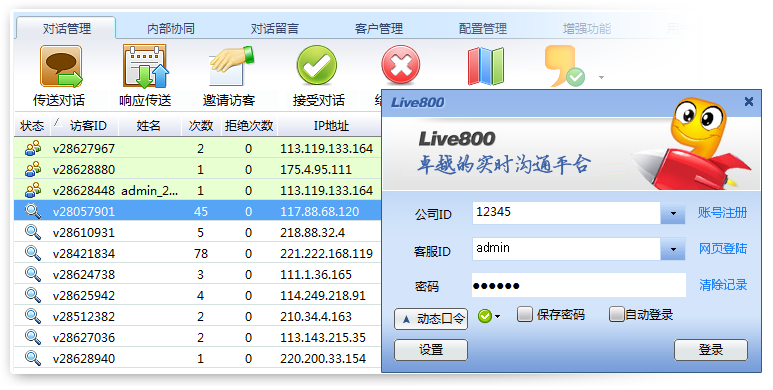Open the dropdown arrow beside yellow chat bubble
Screen dimensions: 773x390
601,77
